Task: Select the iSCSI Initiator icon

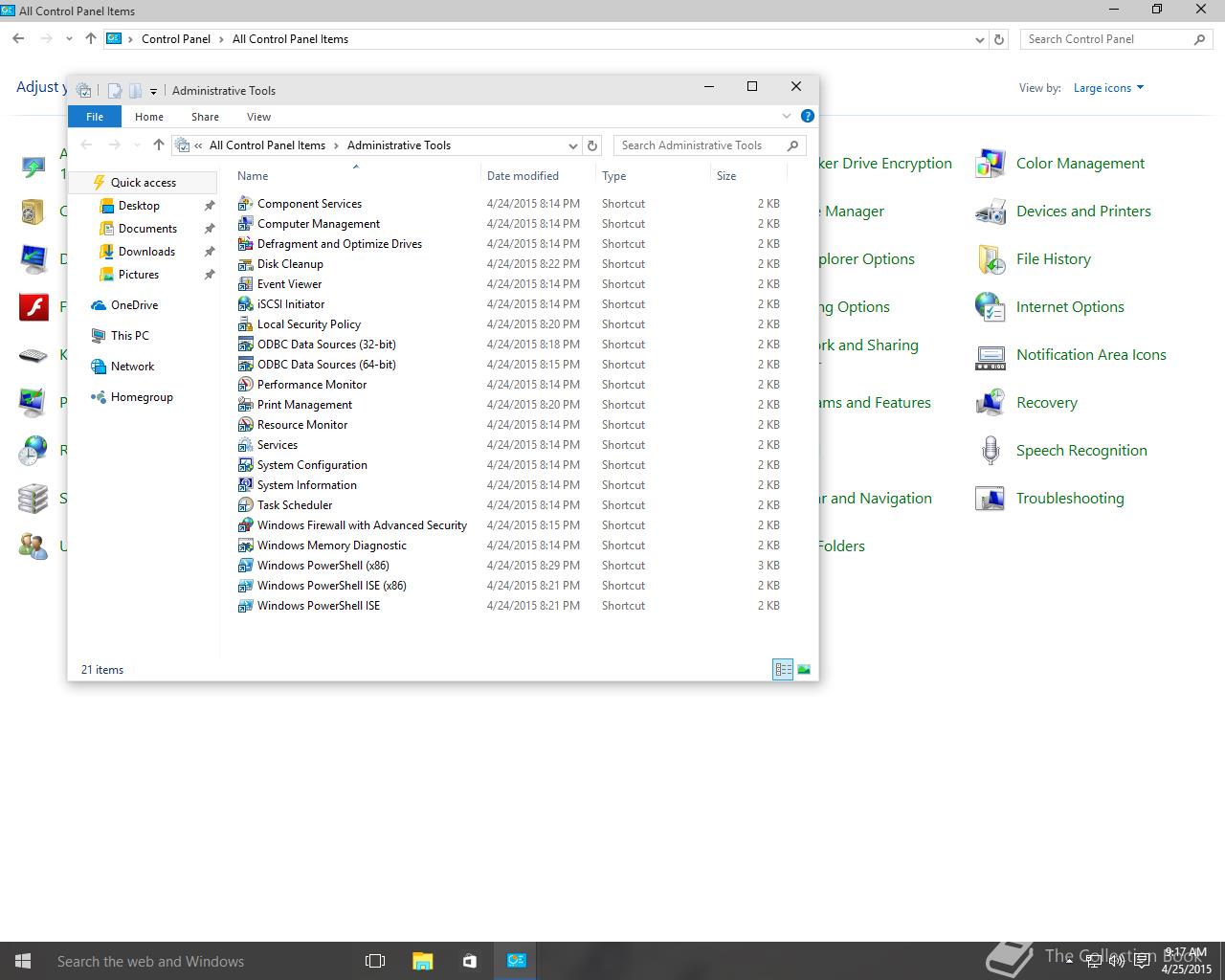Action: coord(245,304)
